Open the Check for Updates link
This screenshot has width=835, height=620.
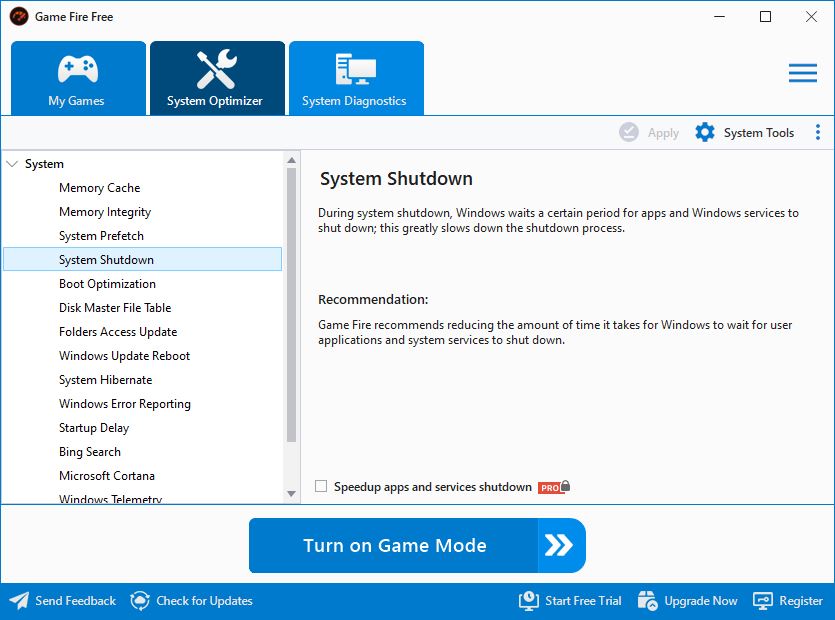[204, 601]
